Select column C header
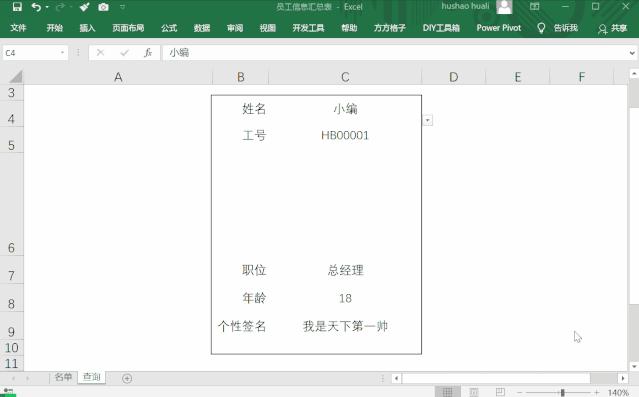Screen dimensions: 639x397 point(345,77)
